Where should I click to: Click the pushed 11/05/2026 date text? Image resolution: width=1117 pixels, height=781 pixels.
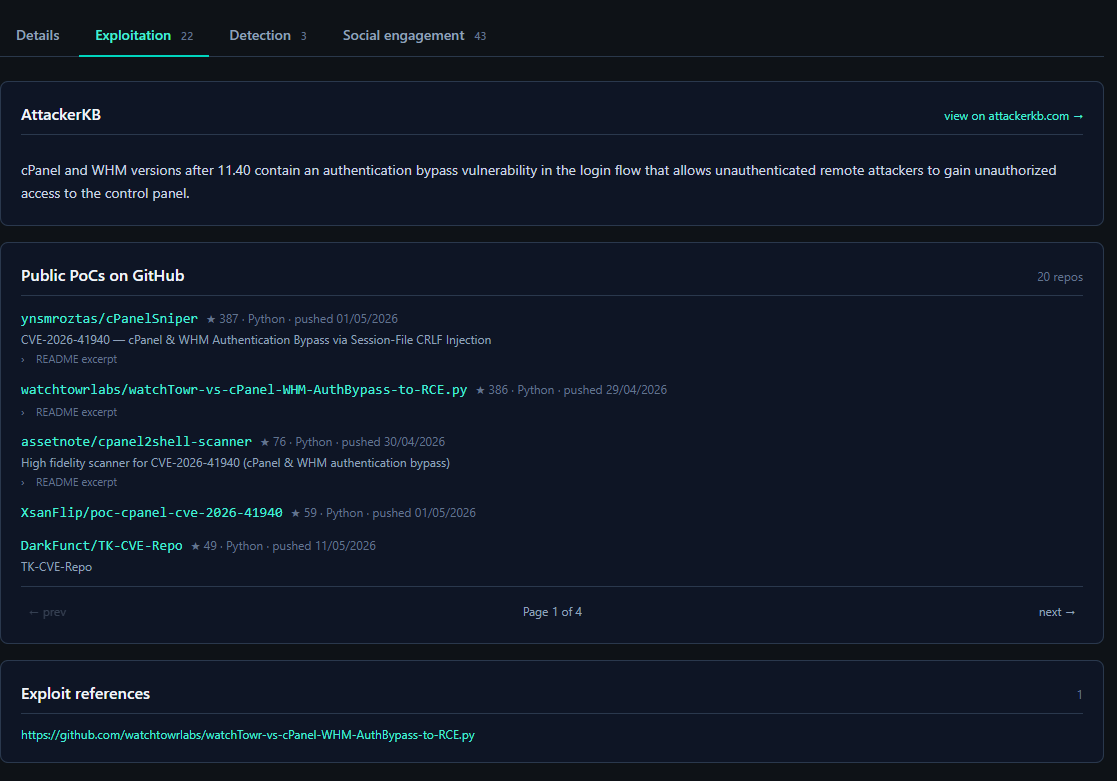pyautogui.click(x=324, y=546)
